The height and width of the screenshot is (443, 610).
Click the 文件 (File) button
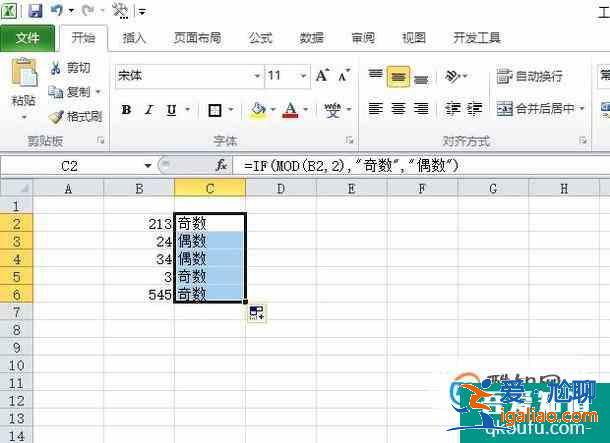point(28,38)
